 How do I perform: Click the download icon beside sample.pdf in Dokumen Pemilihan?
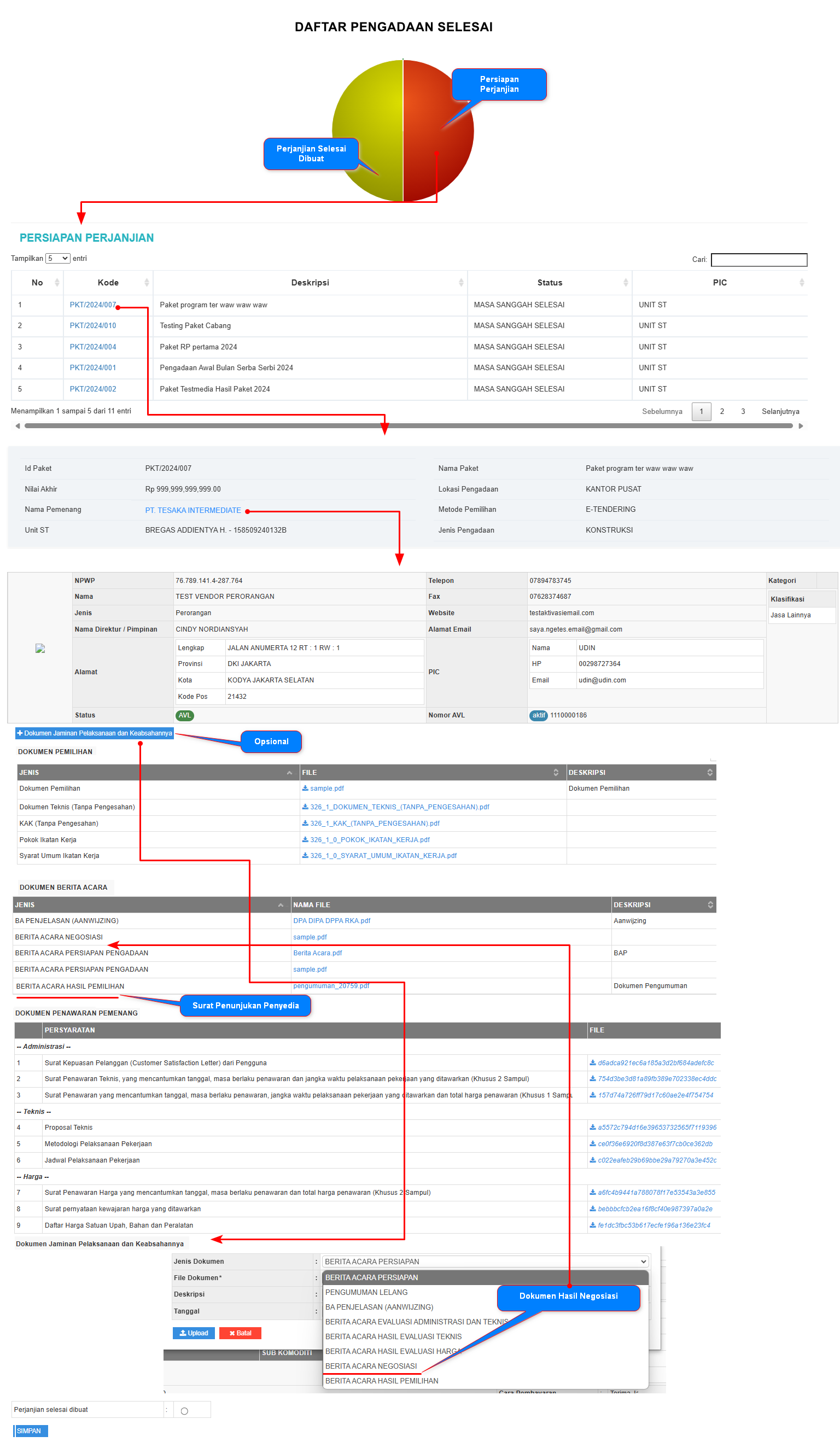coord(305,789)
